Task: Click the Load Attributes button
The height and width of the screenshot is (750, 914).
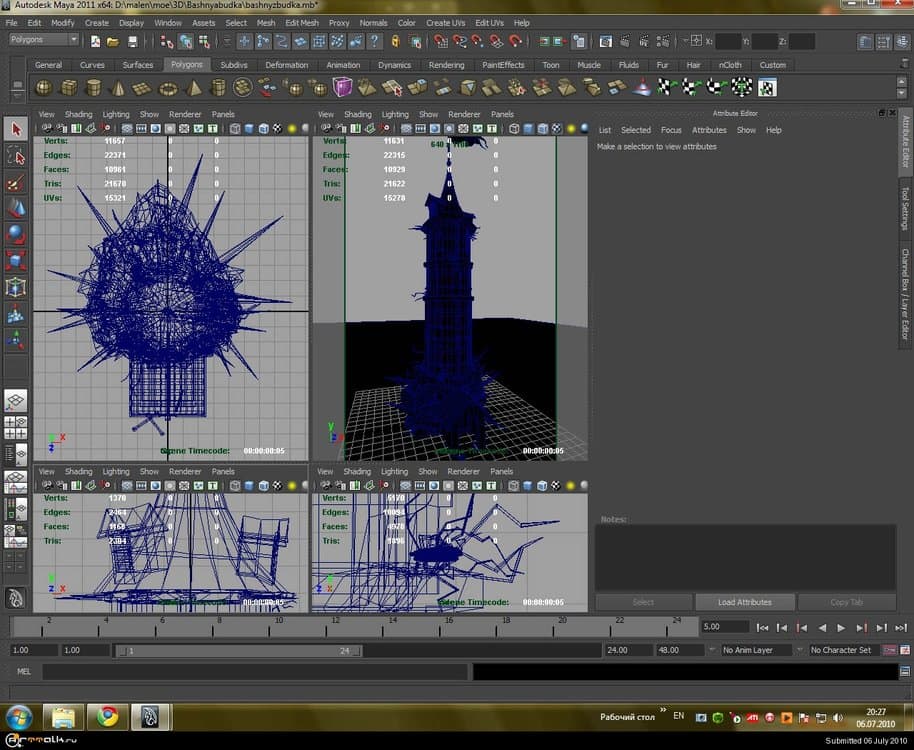Action: tap(743, 602)
